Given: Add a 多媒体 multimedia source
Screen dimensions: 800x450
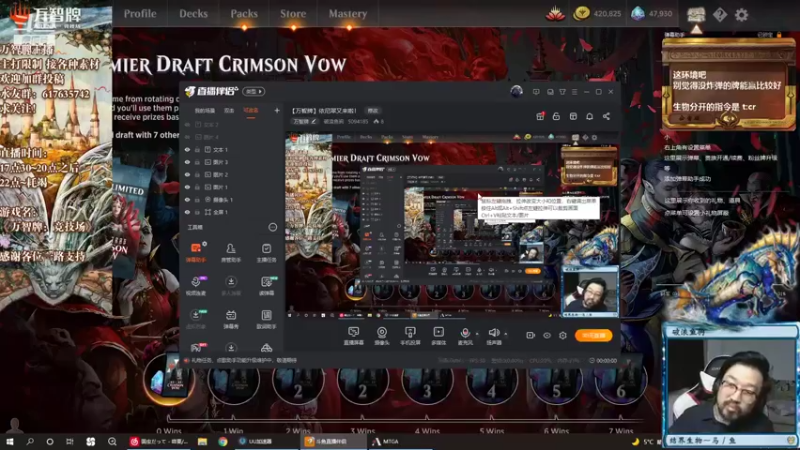Looking at the screenshot, I should click(438, 336).
